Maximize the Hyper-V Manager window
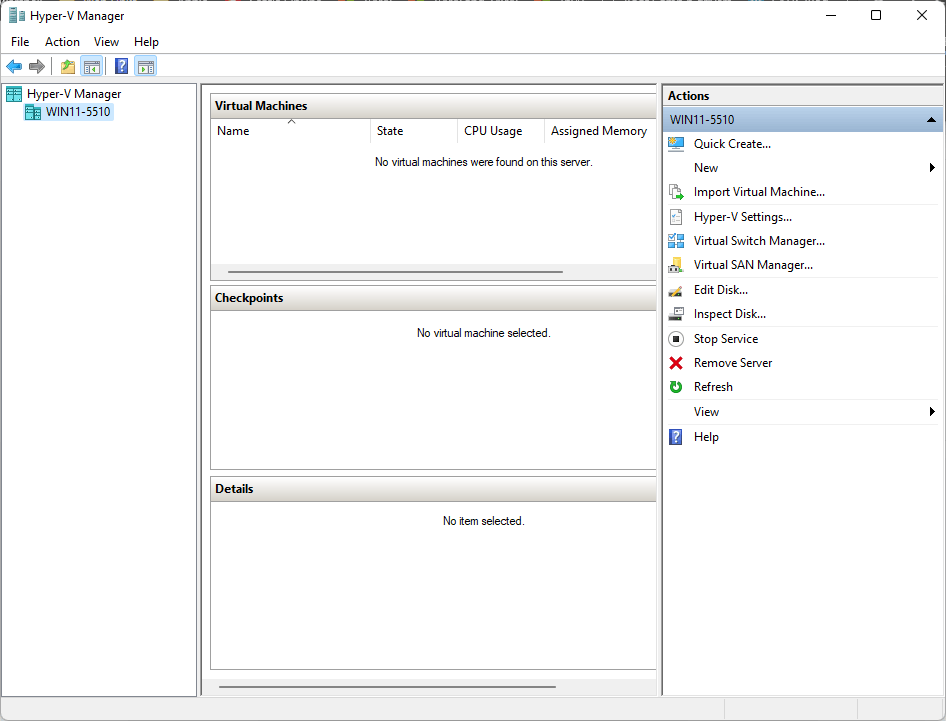 876,15
